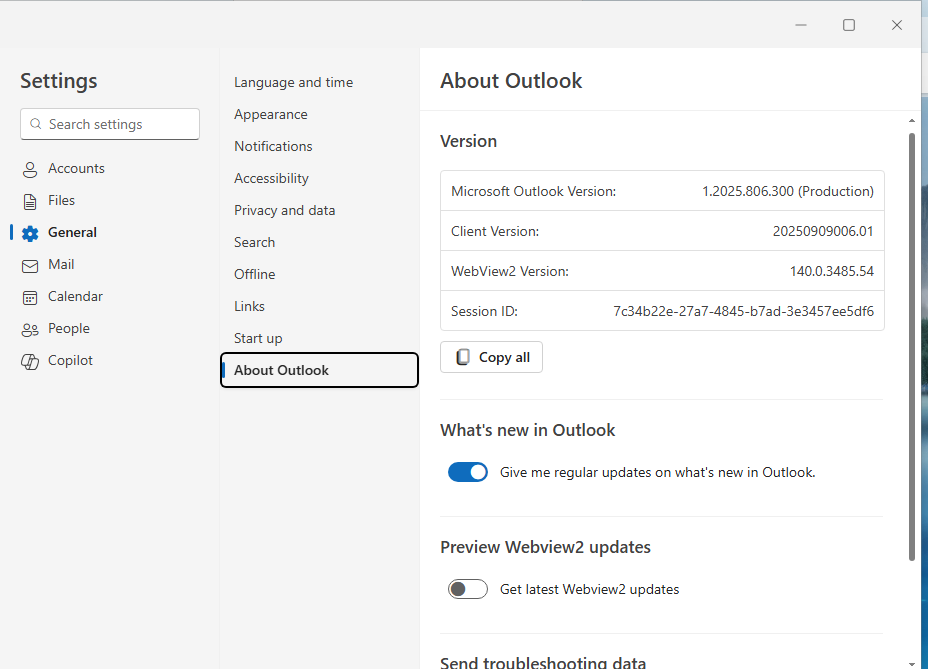
Task: Click the People icon in sidebar
Action: (30, 329)
